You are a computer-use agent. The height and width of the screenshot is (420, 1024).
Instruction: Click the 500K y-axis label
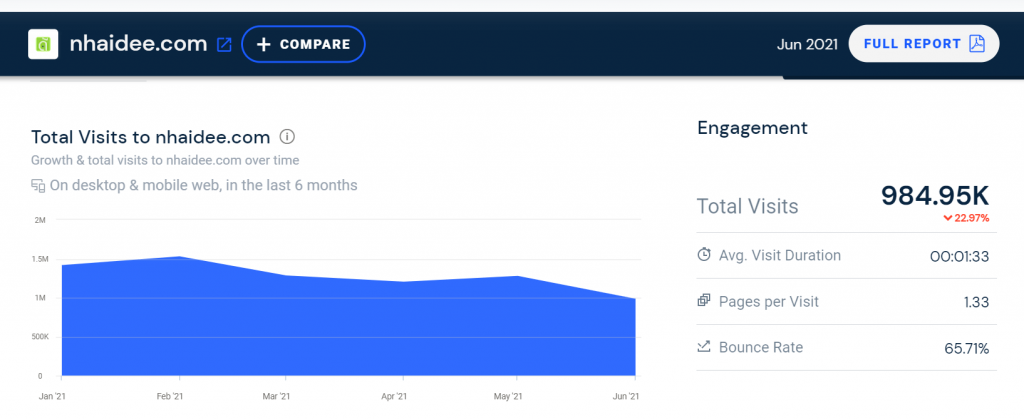(x=40, y=337)
